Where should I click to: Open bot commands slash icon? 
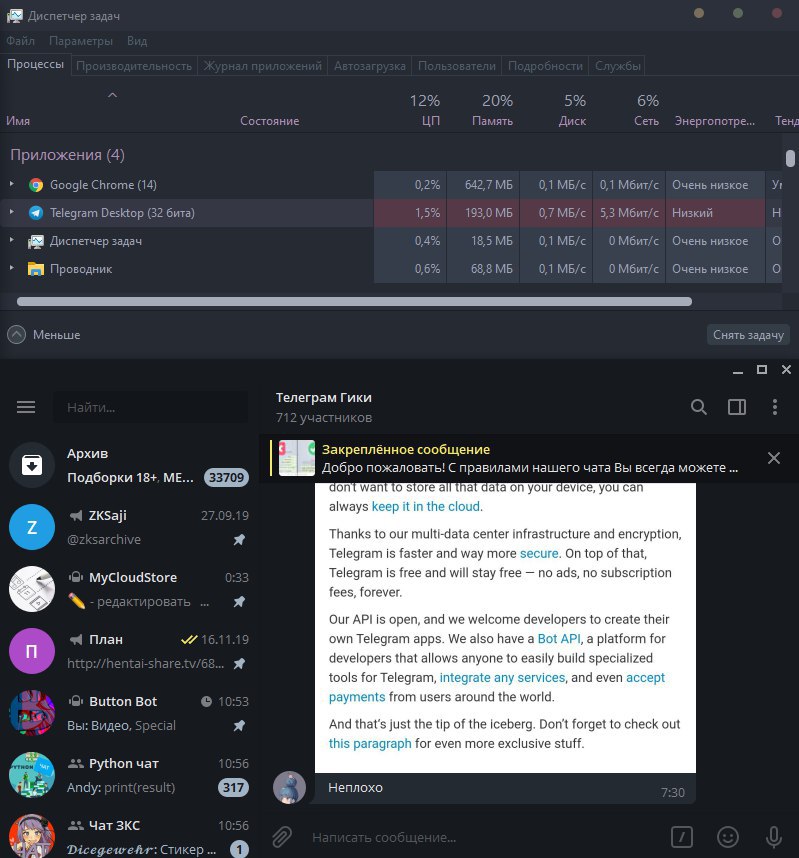pos(681,837)
